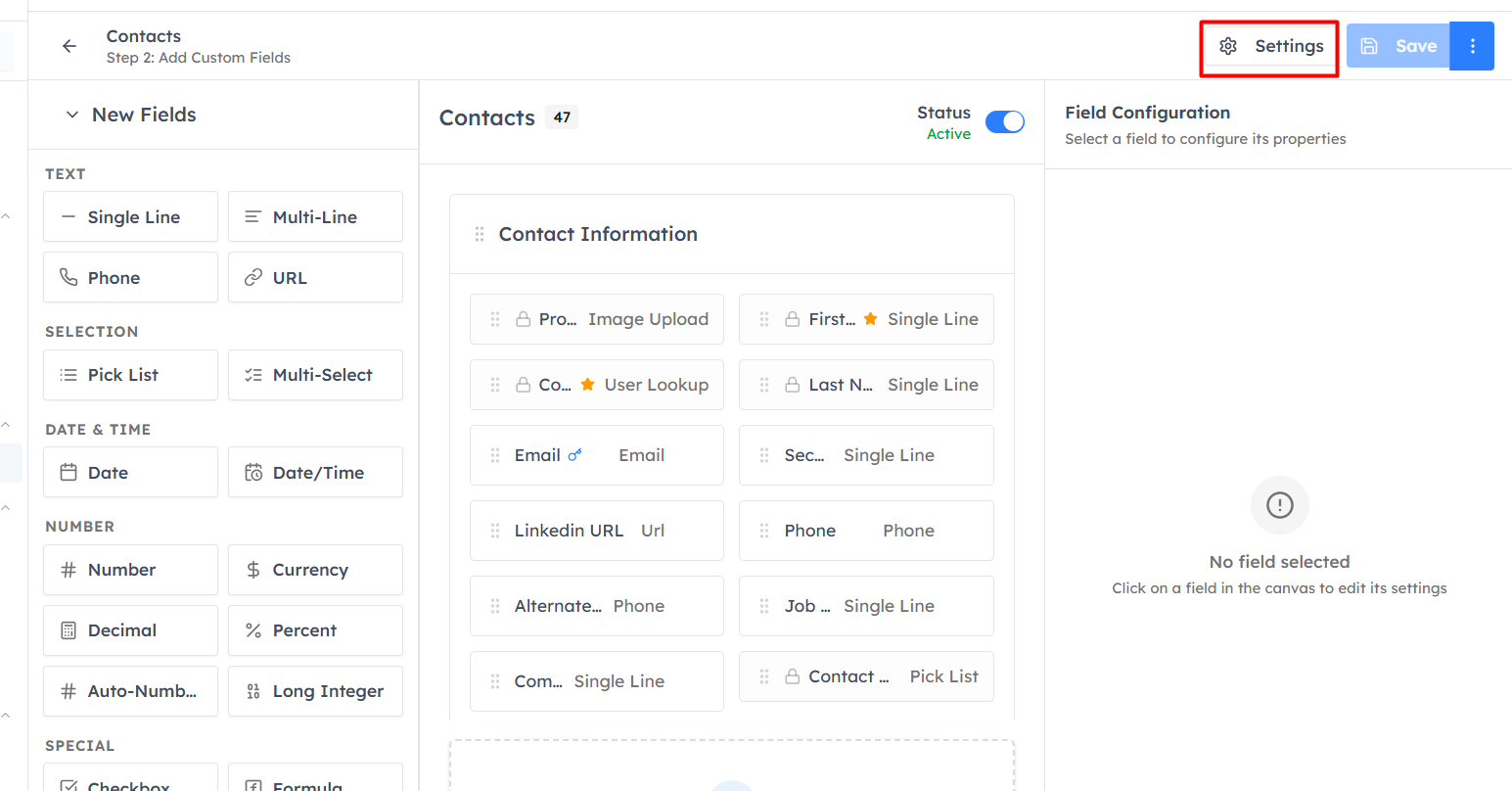Image resolution: width=1512 pixels, height=791 pixels.
Task: Open the three-dot menu beside Save
Action: coord(1472,46)
